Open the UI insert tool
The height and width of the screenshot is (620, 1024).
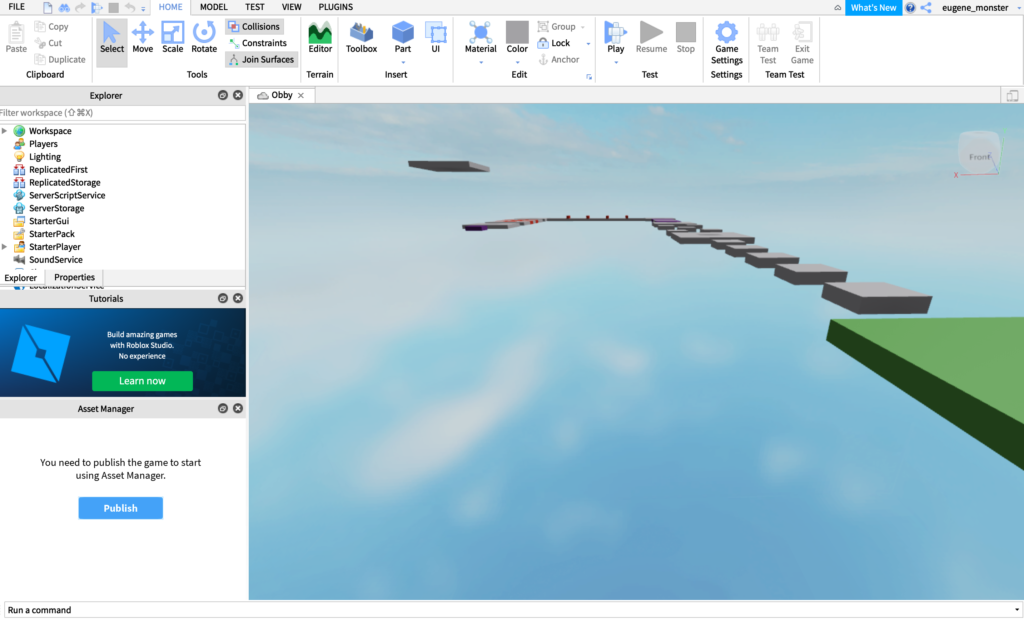click(x=436, y=38)
